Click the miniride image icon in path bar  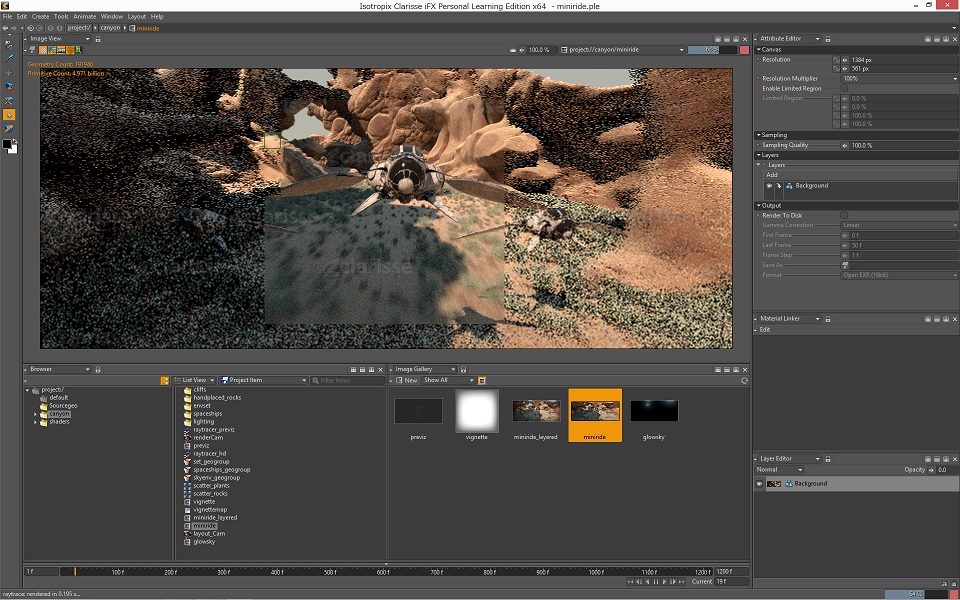(x=132, y=28)
